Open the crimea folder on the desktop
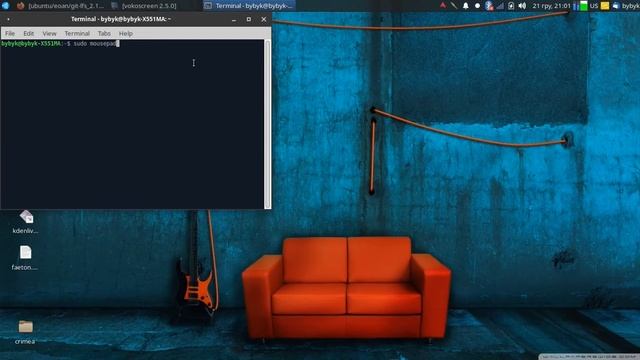Viewport: 640px width, 360px height. [x=25, y=332]
